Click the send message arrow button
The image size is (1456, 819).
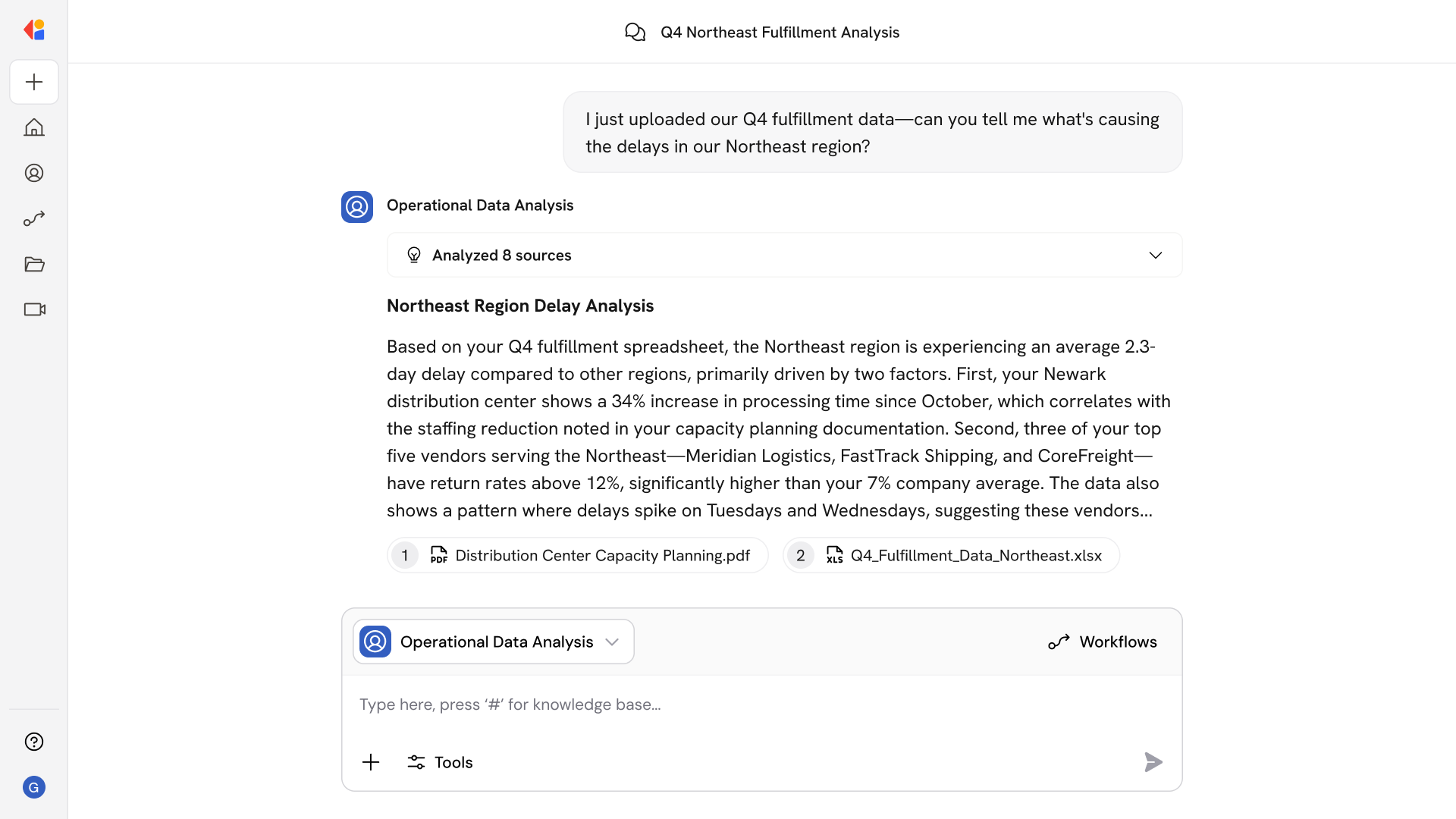coord(1153,762)
